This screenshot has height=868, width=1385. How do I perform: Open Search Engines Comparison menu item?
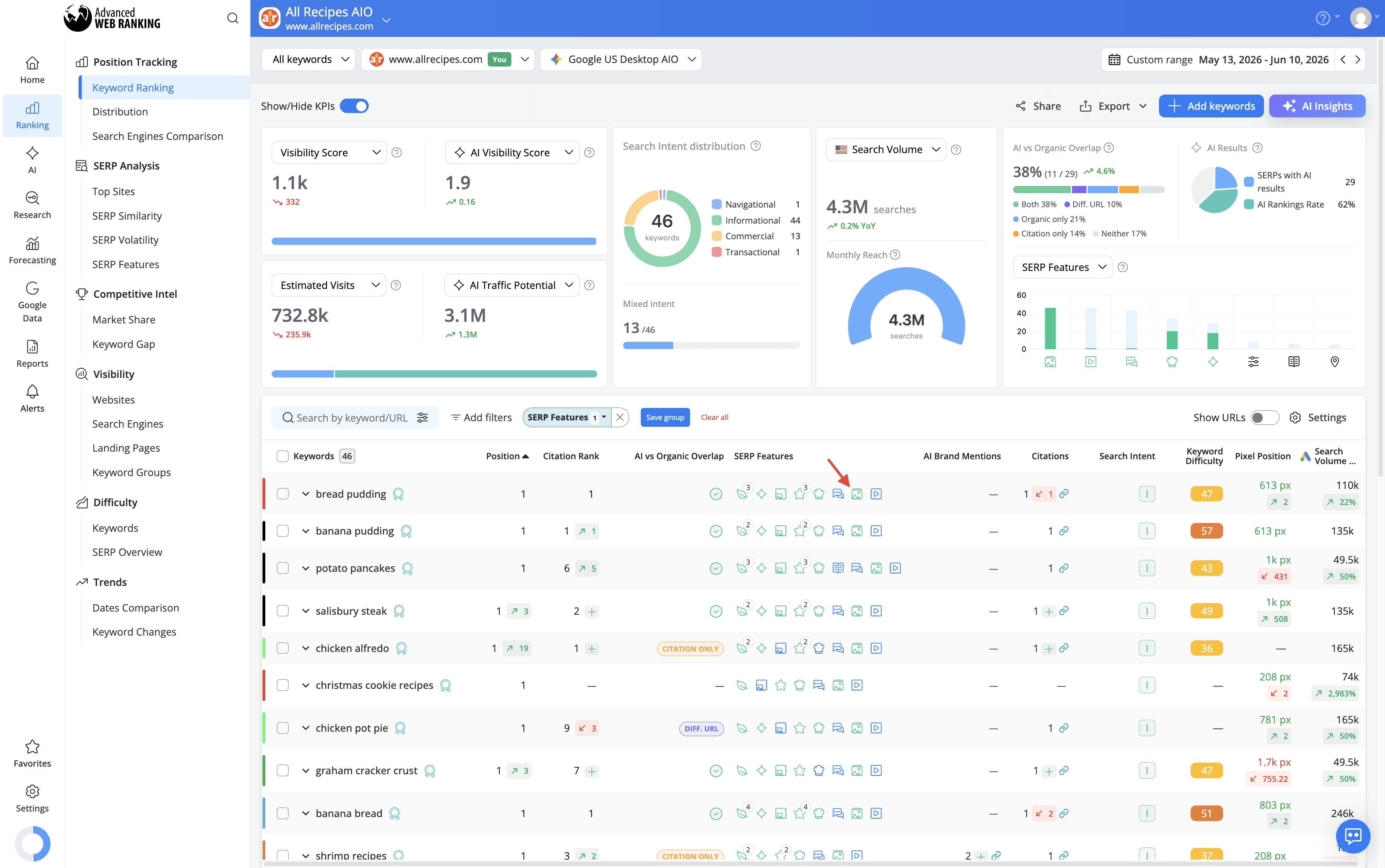point(158,136)
